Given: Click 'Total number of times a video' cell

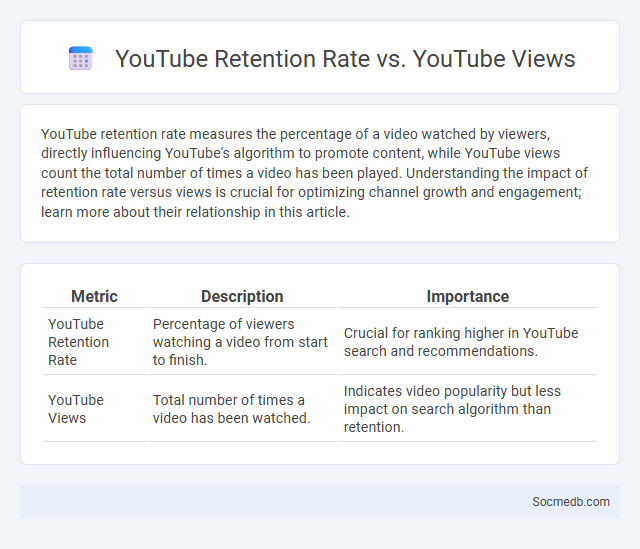Looking at the screenshot, I should [242, 409].
